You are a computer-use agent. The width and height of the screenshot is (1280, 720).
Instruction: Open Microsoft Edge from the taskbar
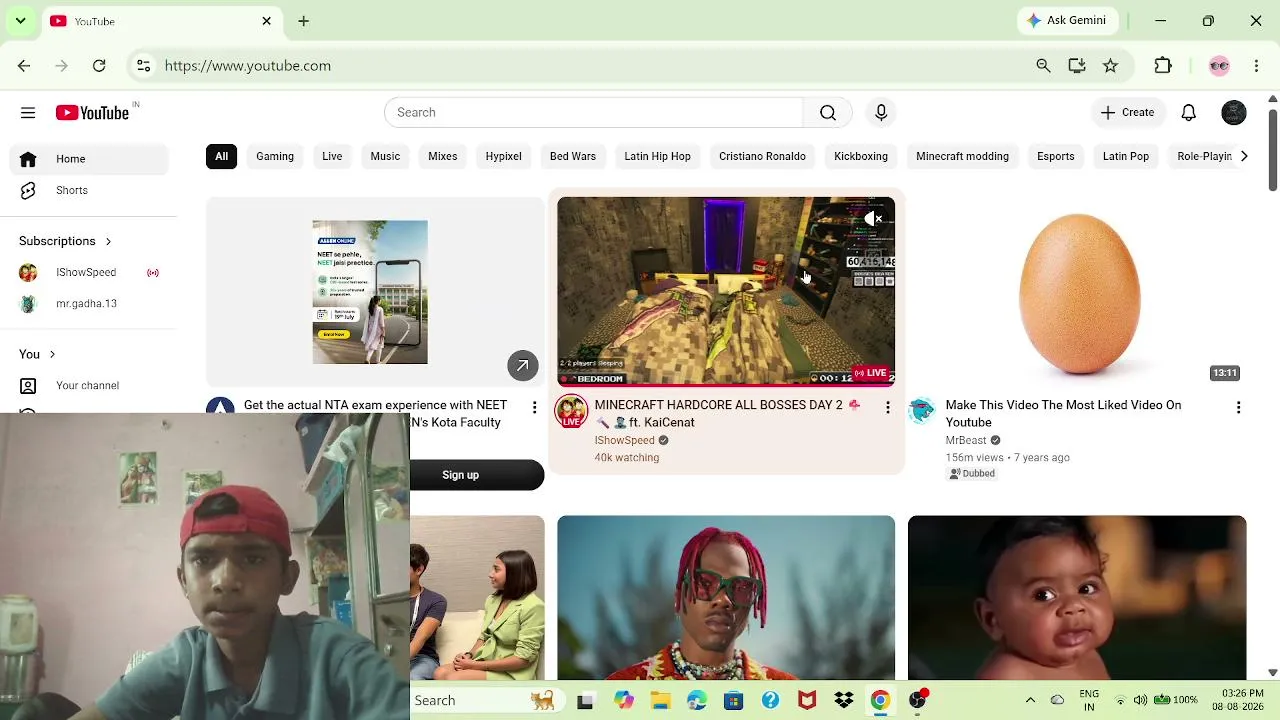click(697, 701)
